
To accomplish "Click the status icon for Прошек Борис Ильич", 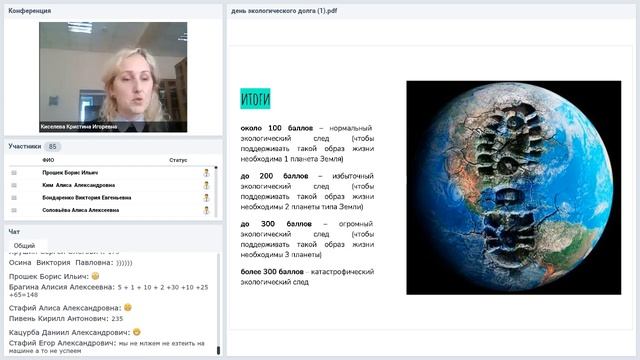I will coord(207,173).
